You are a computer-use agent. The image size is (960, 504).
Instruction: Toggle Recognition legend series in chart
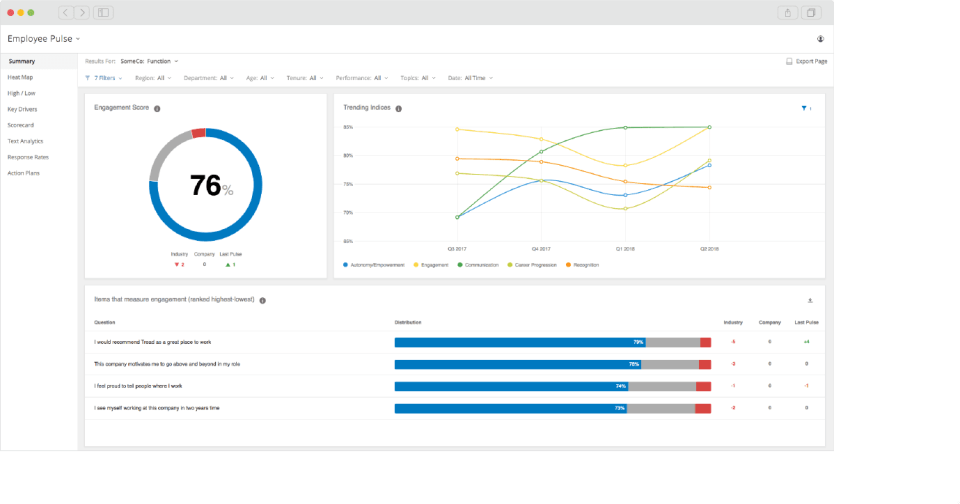tap(582, 265)
